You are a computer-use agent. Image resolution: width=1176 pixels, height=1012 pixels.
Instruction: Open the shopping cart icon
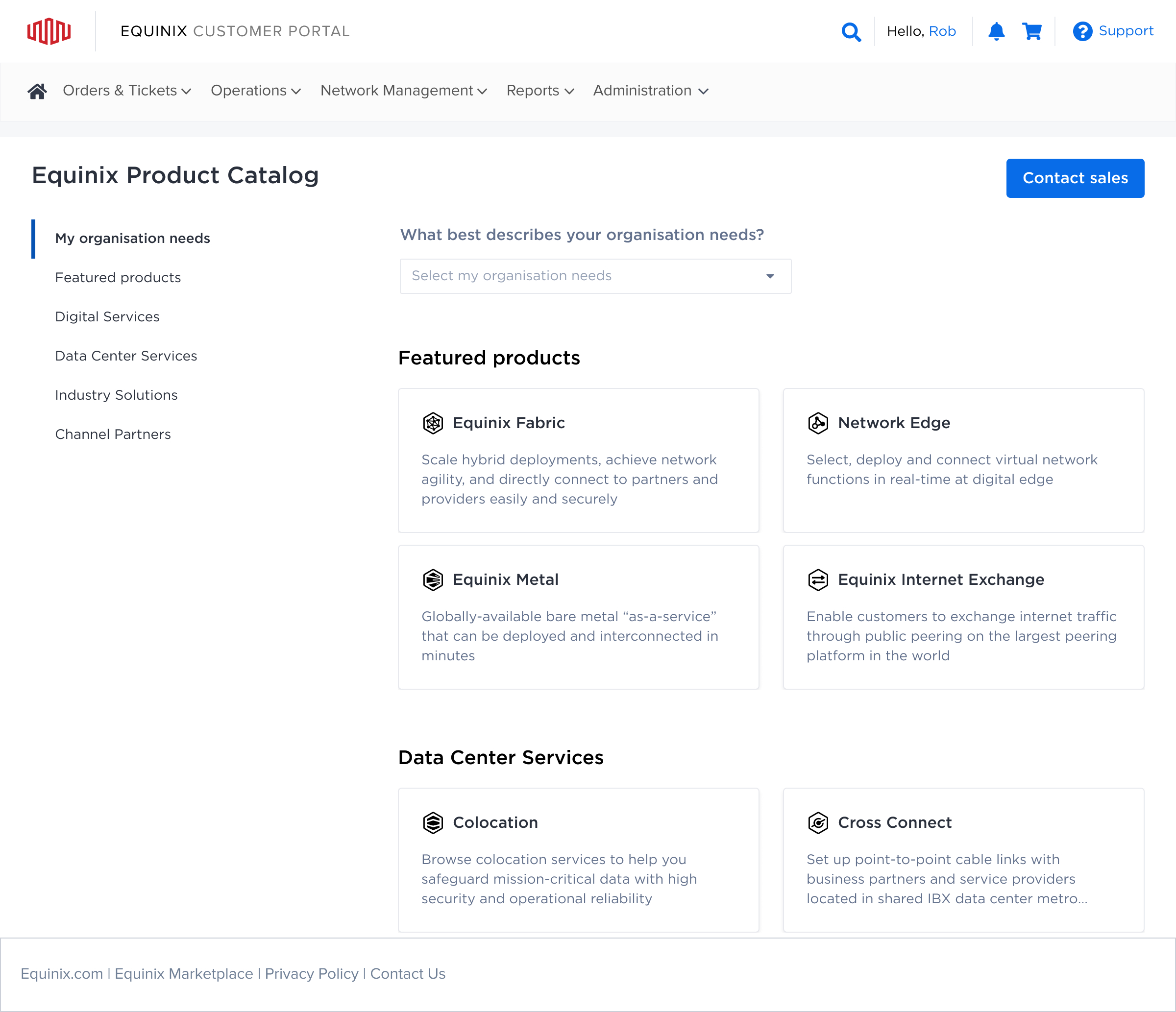[1031, 32]
